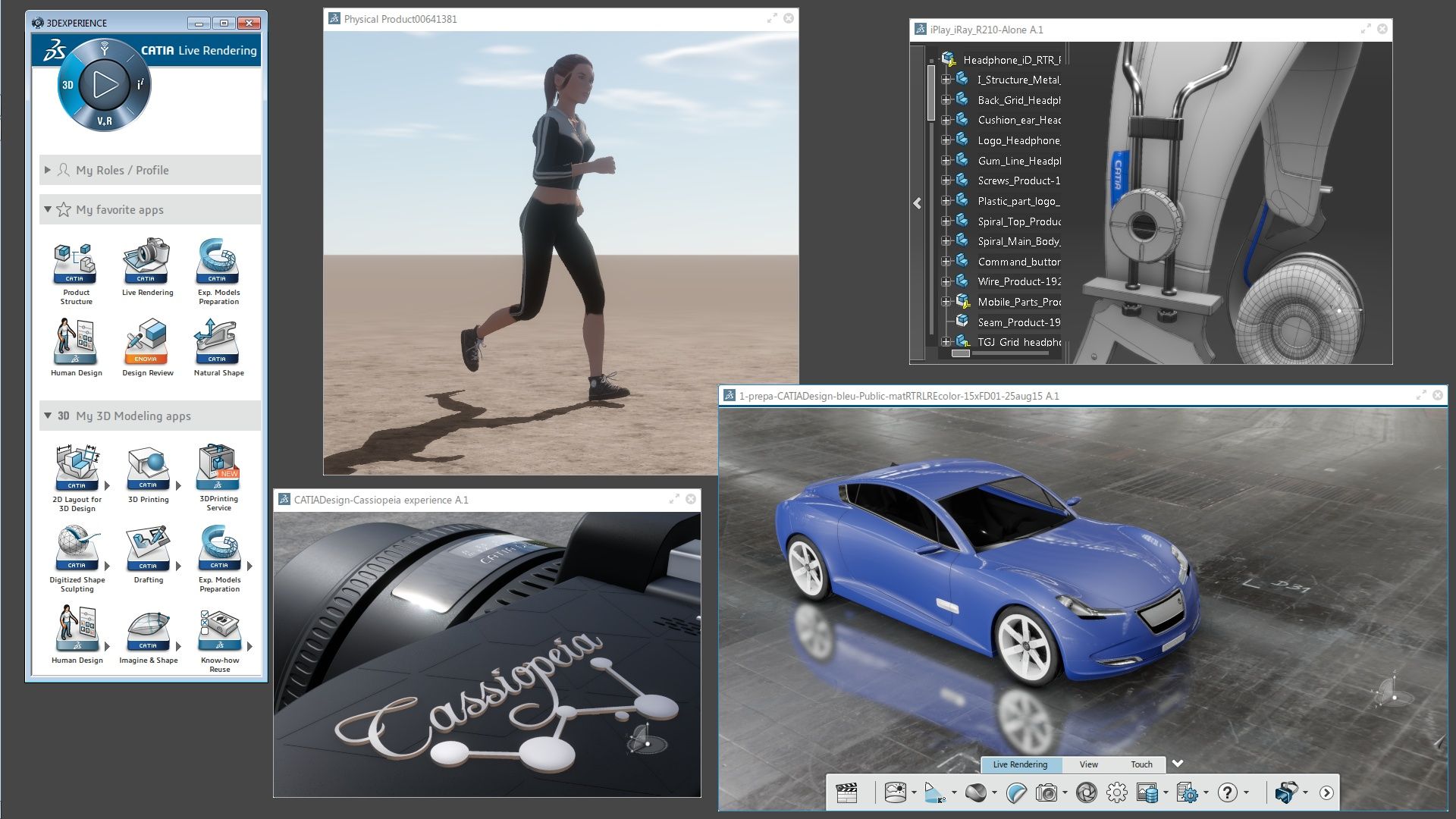Click the camera snapshot icon in toolbar
Viewport: 1456px width, 819px height.
pos(1046,792)
